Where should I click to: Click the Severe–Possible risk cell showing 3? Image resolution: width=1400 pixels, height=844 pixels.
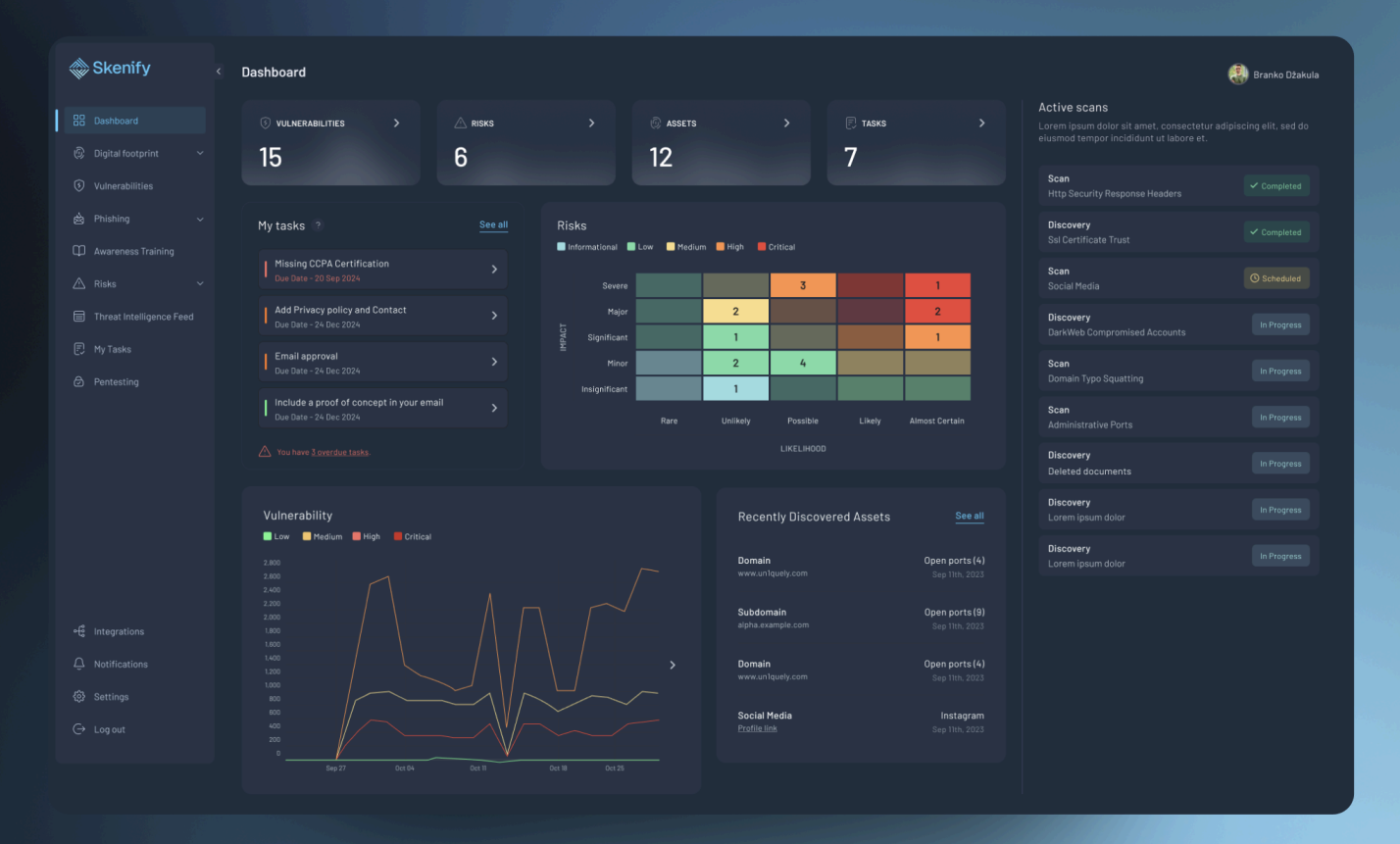point(803,285)
